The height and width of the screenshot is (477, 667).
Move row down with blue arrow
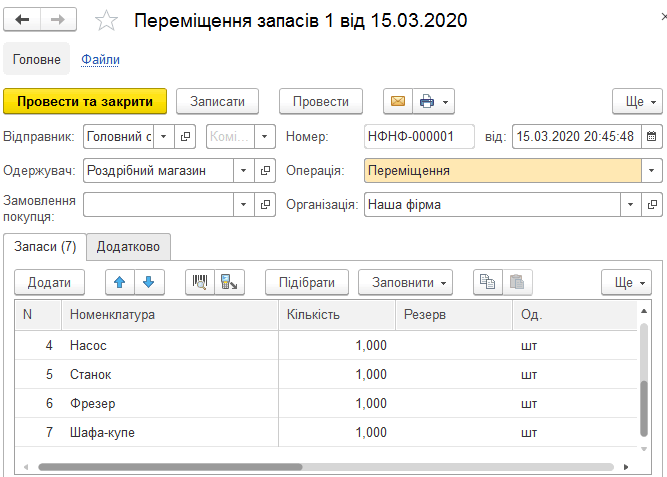coord(149,282)
